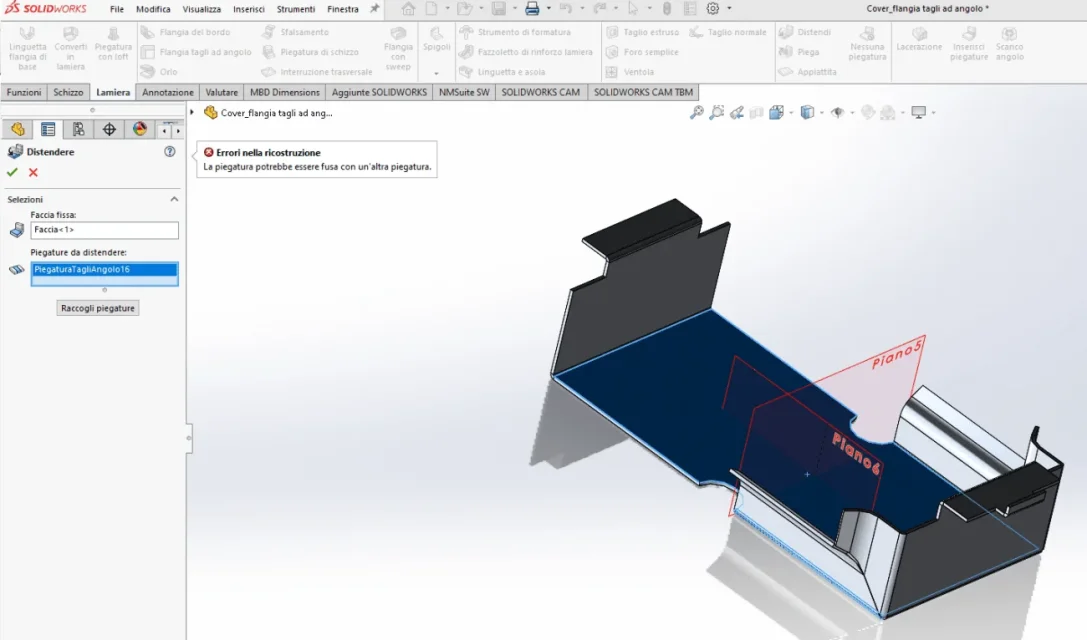Select the Zoom to fit magnifier icon

697,112
